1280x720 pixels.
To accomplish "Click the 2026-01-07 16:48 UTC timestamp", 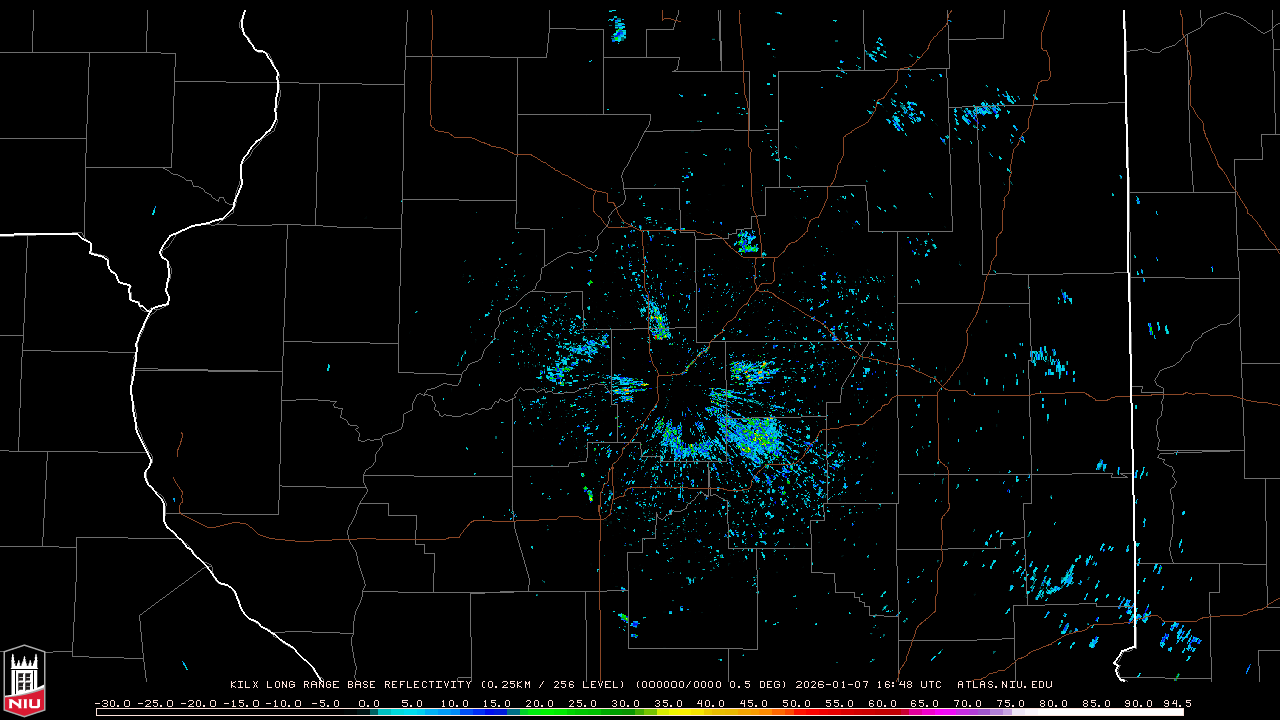I will pos(868,685).
